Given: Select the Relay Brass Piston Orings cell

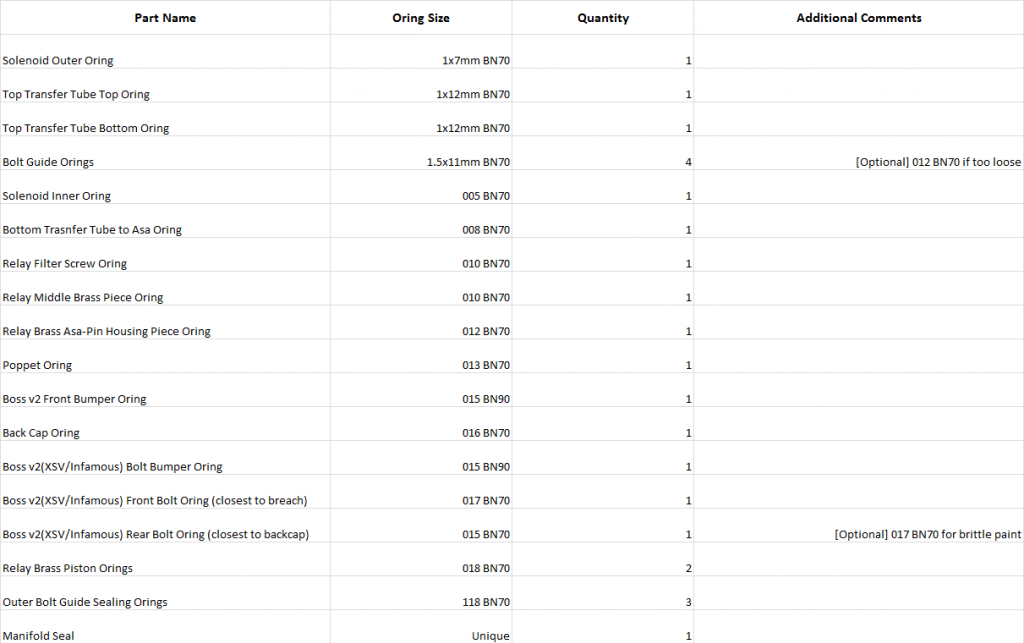Looking at the screenshot, I should coord(165,561).
